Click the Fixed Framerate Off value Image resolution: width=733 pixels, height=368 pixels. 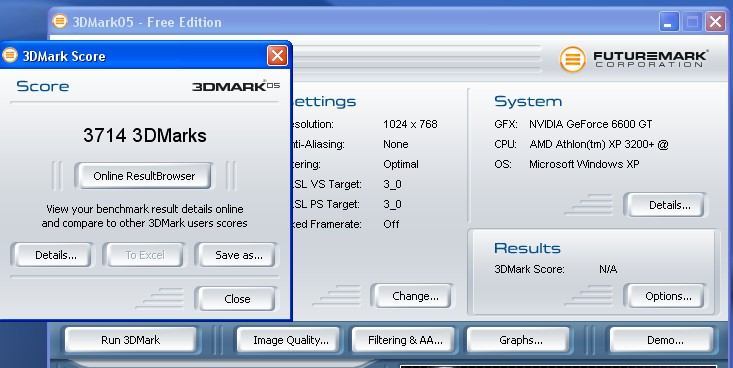pyautogui.click(x=391, y=224)
